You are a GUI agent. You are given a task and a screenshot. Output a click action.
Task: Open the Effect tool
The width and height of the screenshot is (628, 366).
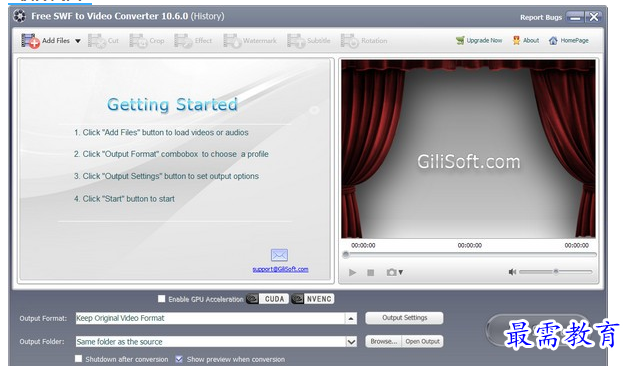click(x=193, y=40)
